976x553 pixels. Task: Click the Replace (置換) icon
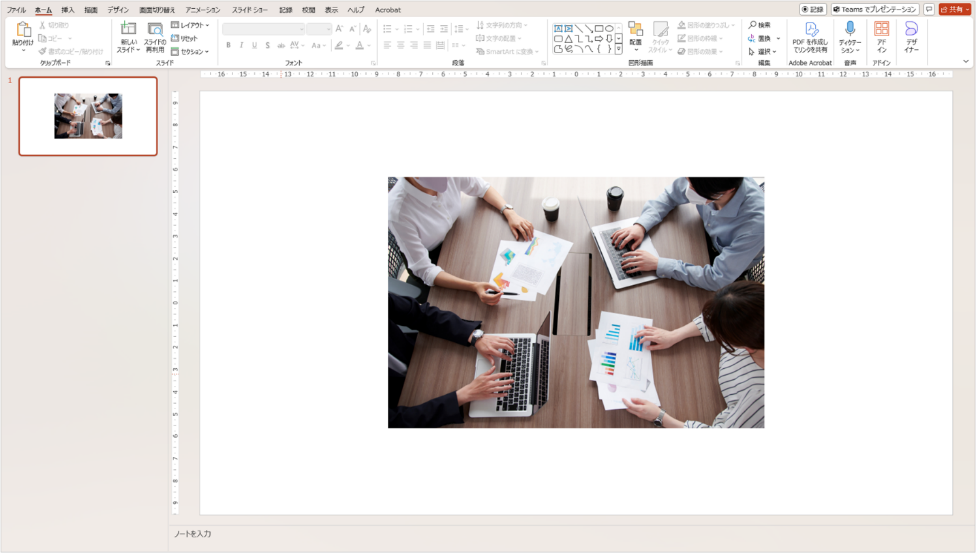click(x=752, y=38)
